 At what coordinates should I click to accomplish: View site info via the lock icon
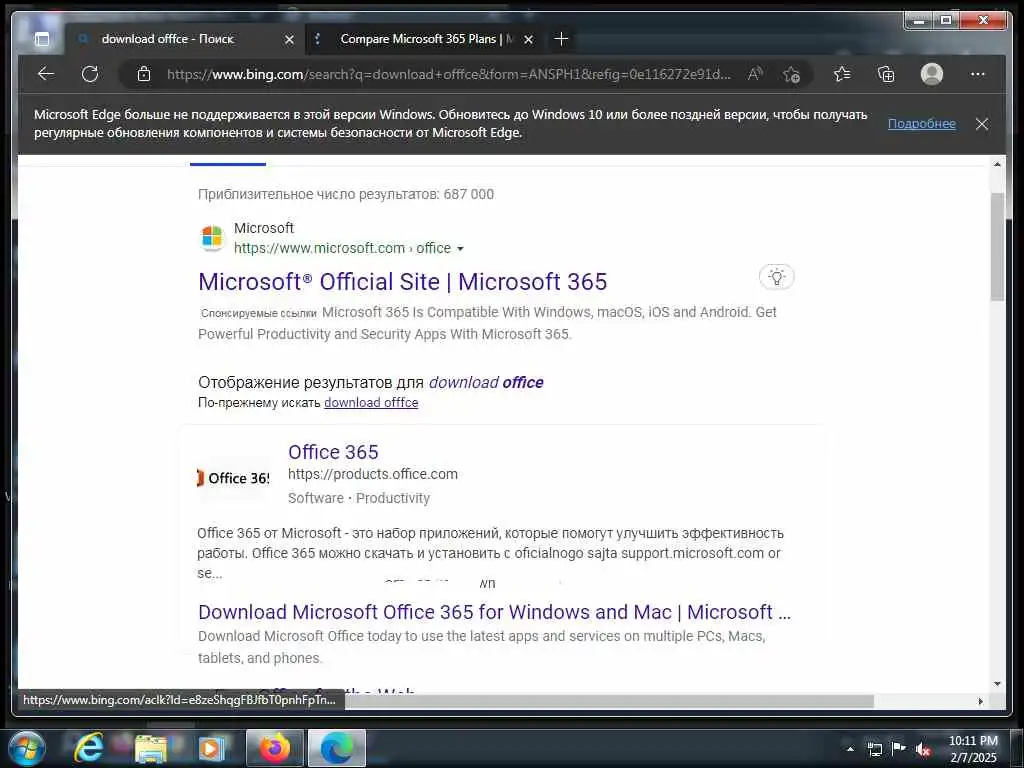coord(144,74)
